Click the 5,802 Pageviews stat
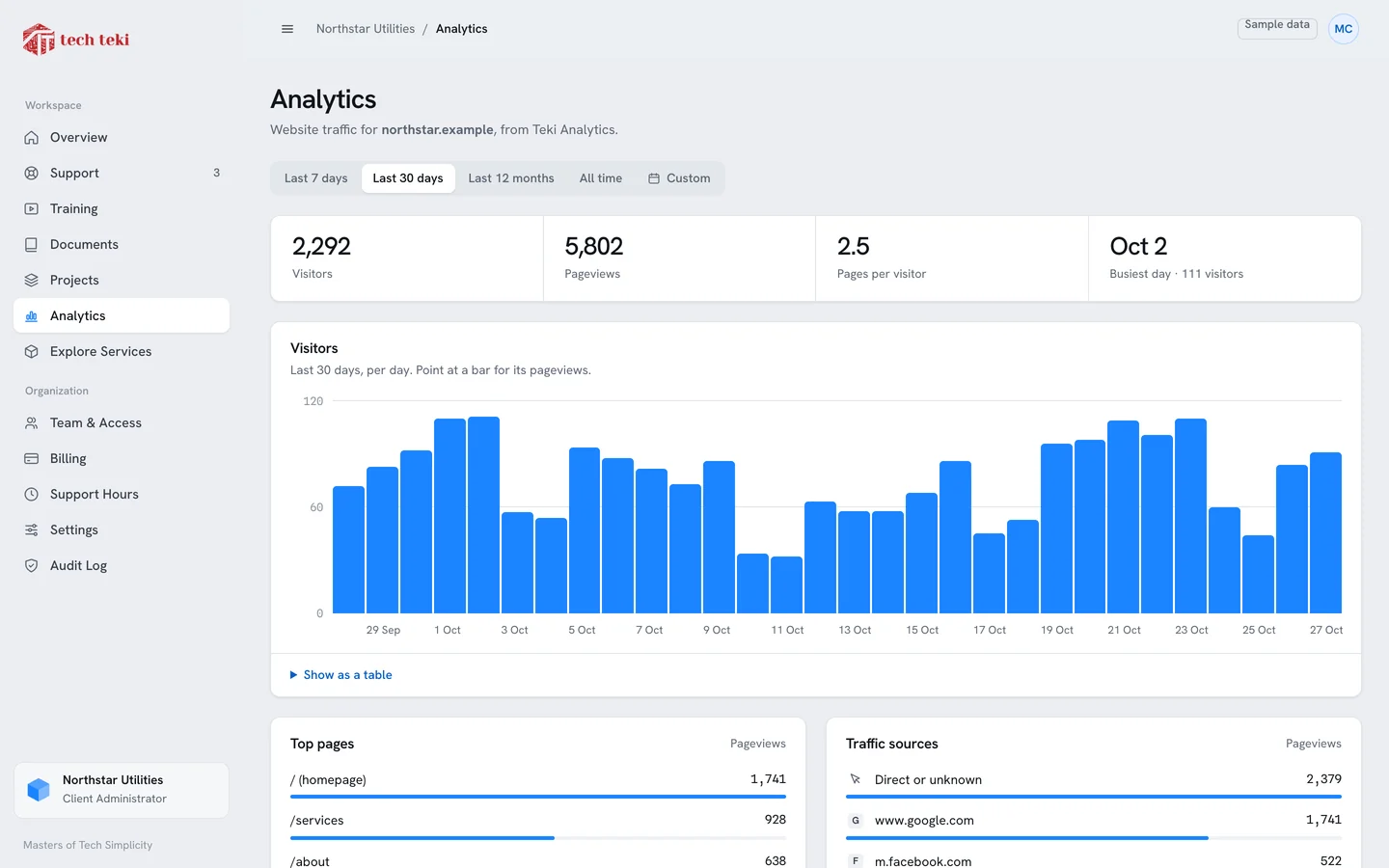Viewport: 1389px width, 868px height. tap(679, 258)
